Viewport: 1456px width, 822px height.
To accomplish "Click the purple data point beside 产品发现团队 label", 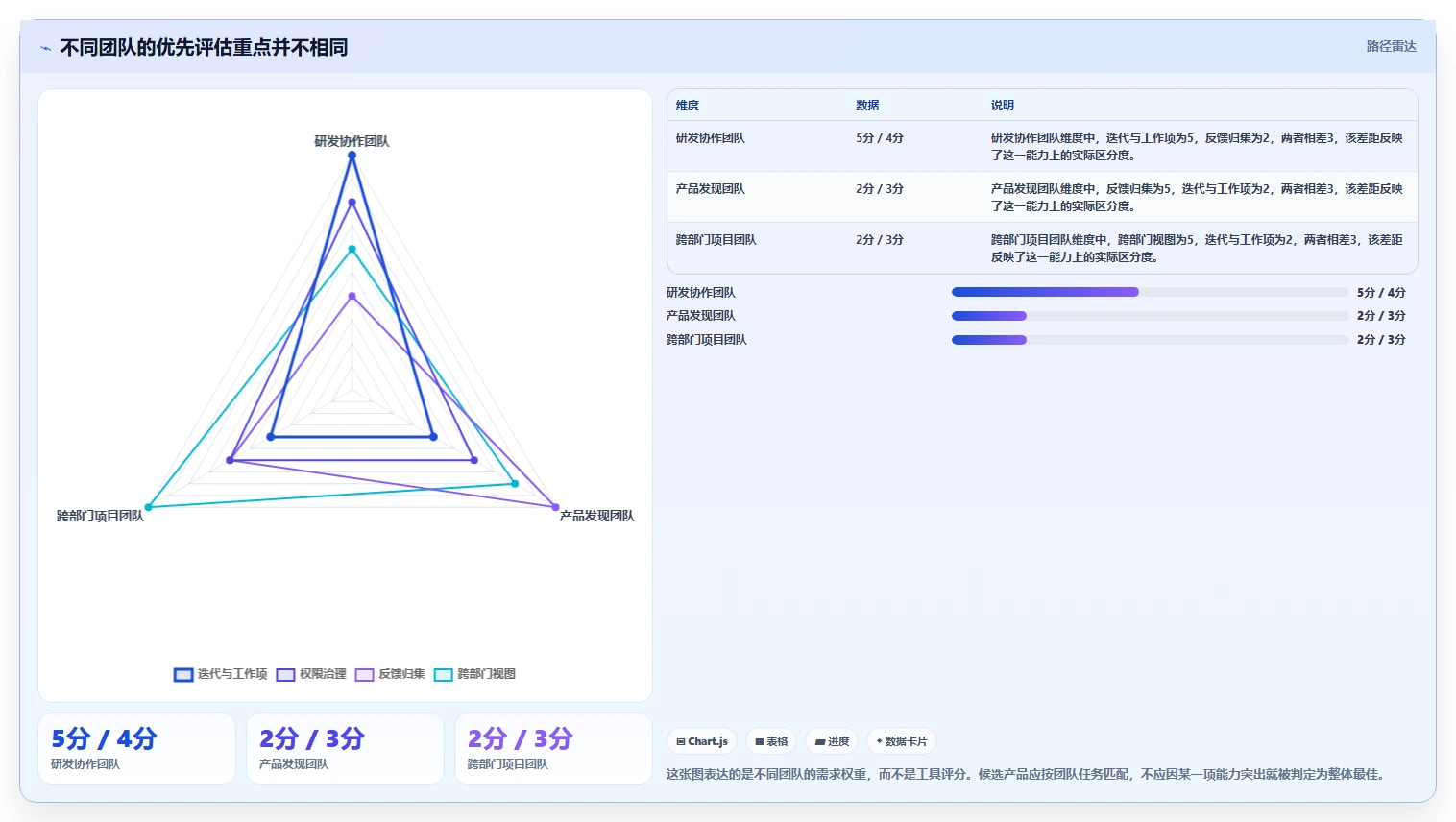I will [x=555, y=507].
